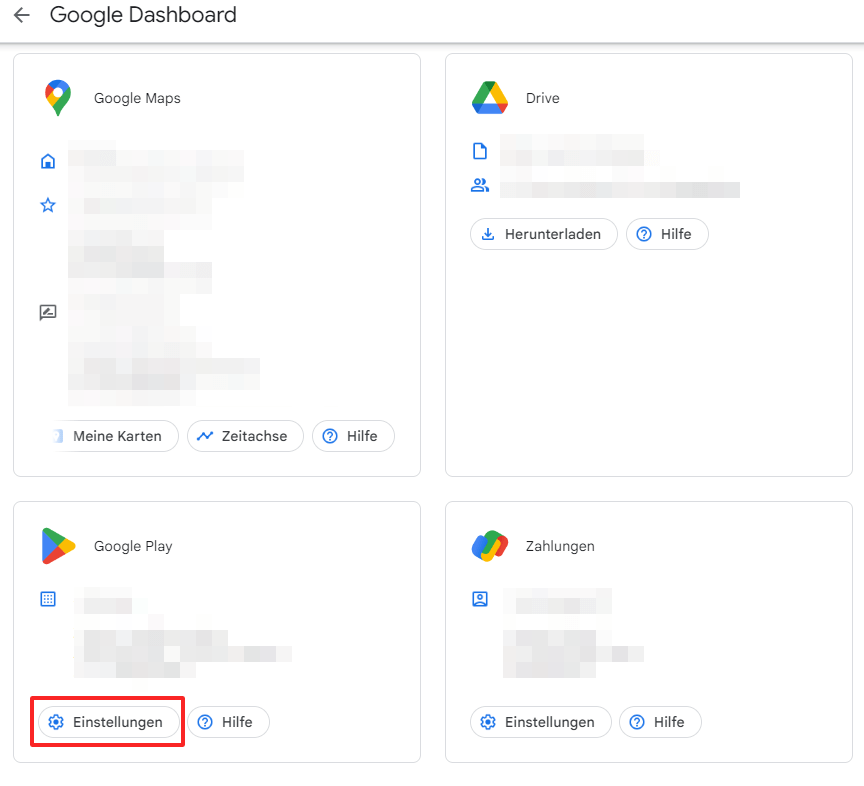Click the Zahlungen (Google Pay) logo
Screen dimensions: 864x786
tap(490, 546)
